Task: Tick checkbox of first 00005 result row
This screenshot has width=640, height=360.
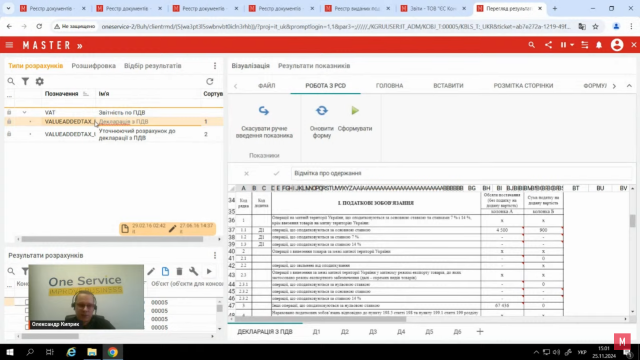Action: (27, 302)
